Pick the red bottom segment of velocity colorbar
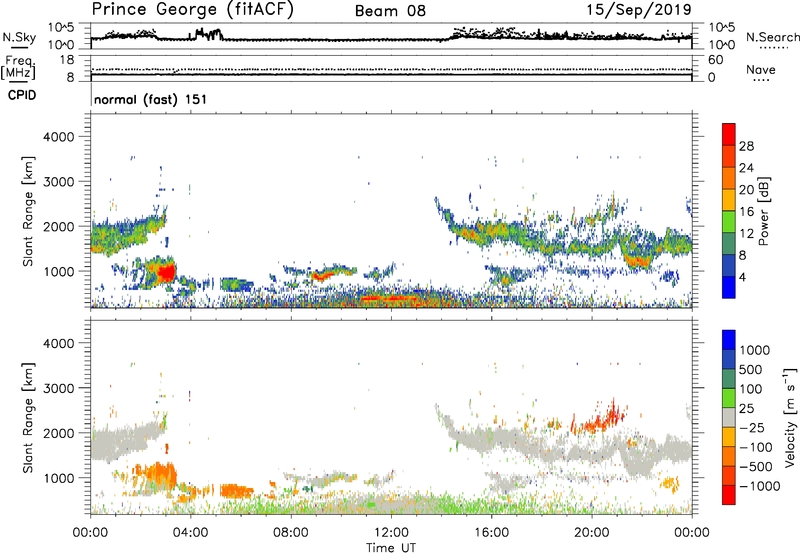The image size is (800, 554). click(729, 495)
